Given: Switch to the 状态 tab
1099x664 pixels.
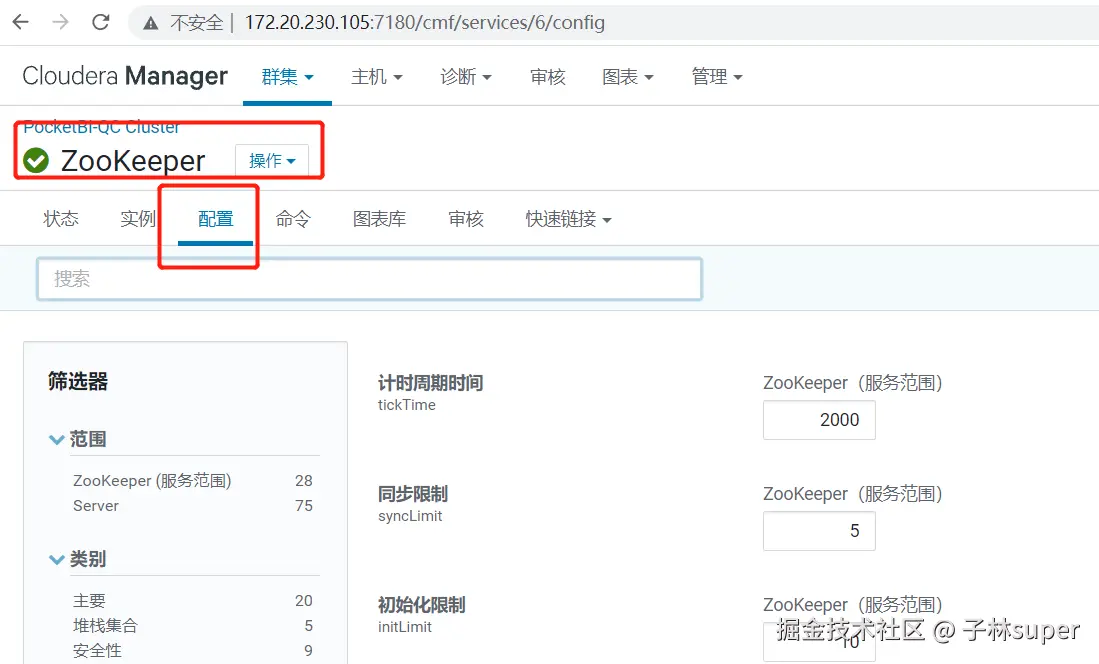Looking at the screenshot, I should tap(61, 219).
